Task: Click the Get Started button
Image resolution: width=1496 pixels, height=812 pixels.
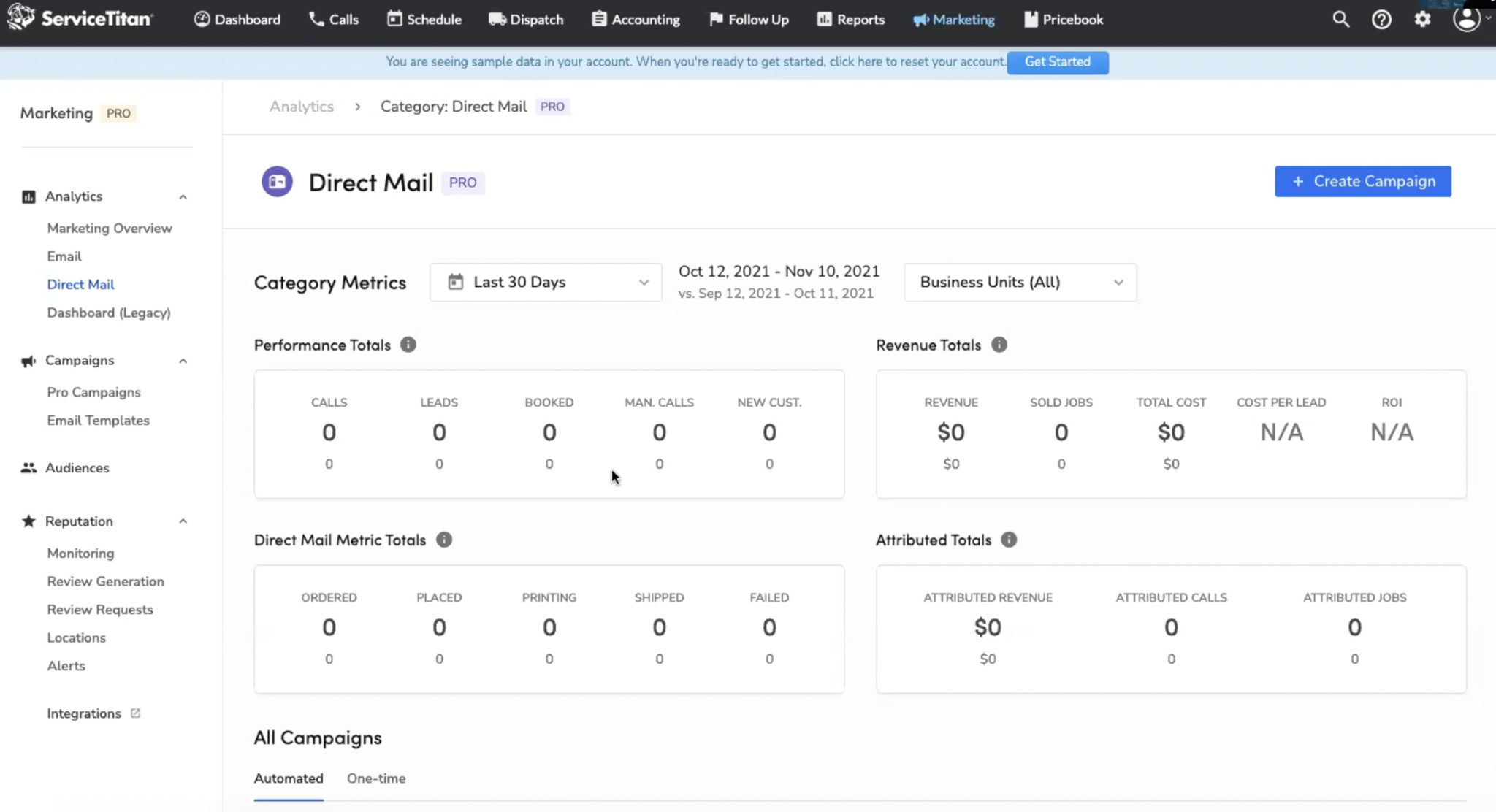Action: (1057, 62)
